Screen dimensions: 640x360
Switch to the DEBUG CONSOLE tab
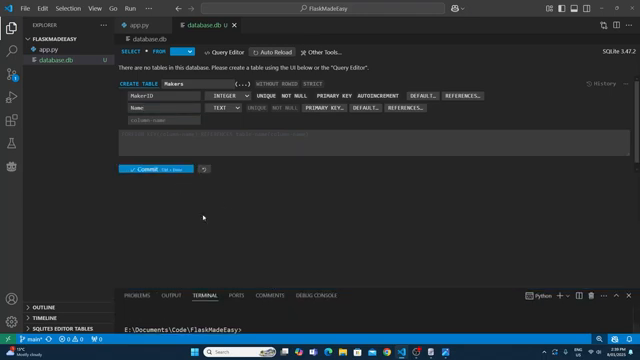pos(316,296)
